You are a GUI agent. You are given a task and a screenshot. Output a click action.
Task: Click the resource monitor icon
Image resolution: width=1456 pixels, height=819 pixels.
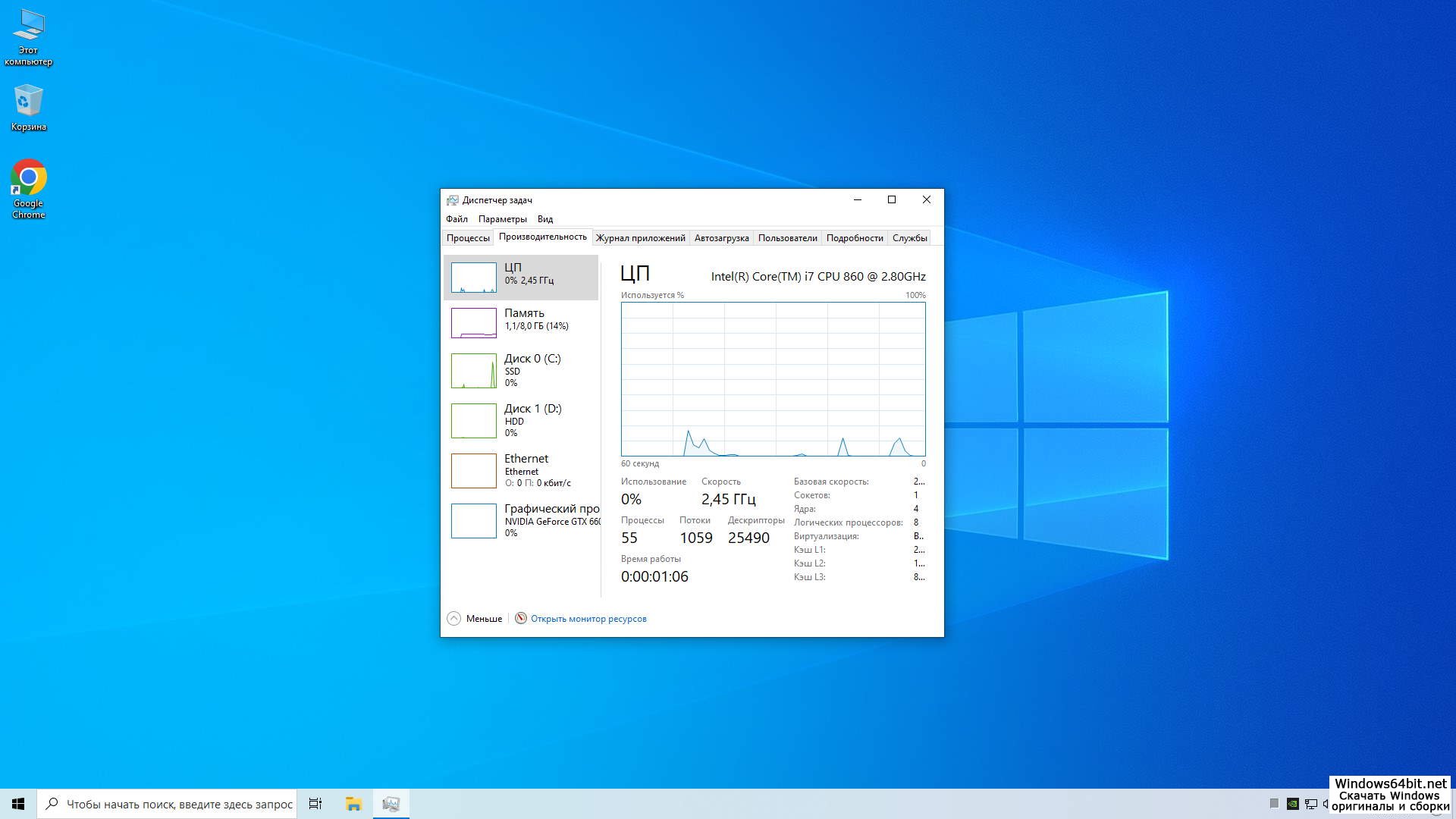pyautogui.click(x=521, y=618)
